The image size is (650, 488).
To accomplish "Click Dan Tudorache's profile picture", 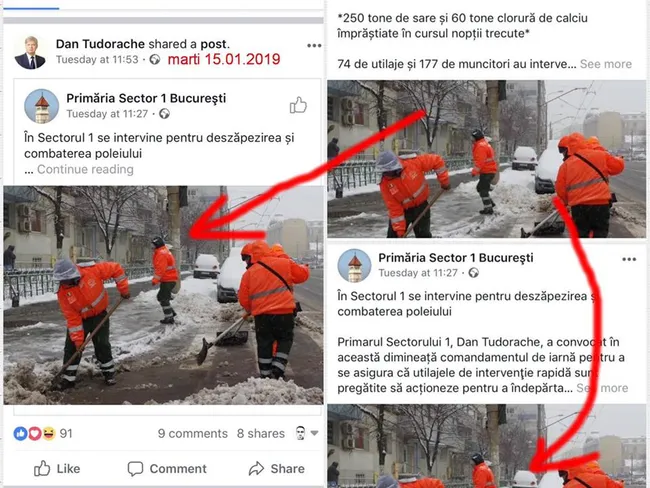I will click(x=30, y=53).
